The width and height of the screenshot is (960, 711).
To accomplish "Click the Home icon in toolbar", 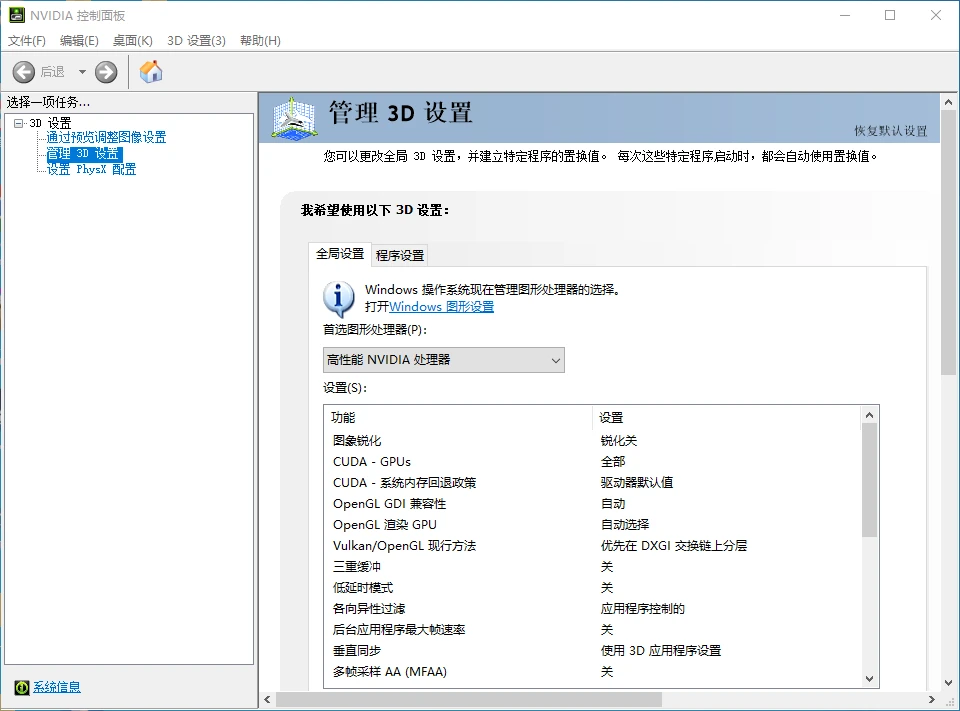I will 151,72.
